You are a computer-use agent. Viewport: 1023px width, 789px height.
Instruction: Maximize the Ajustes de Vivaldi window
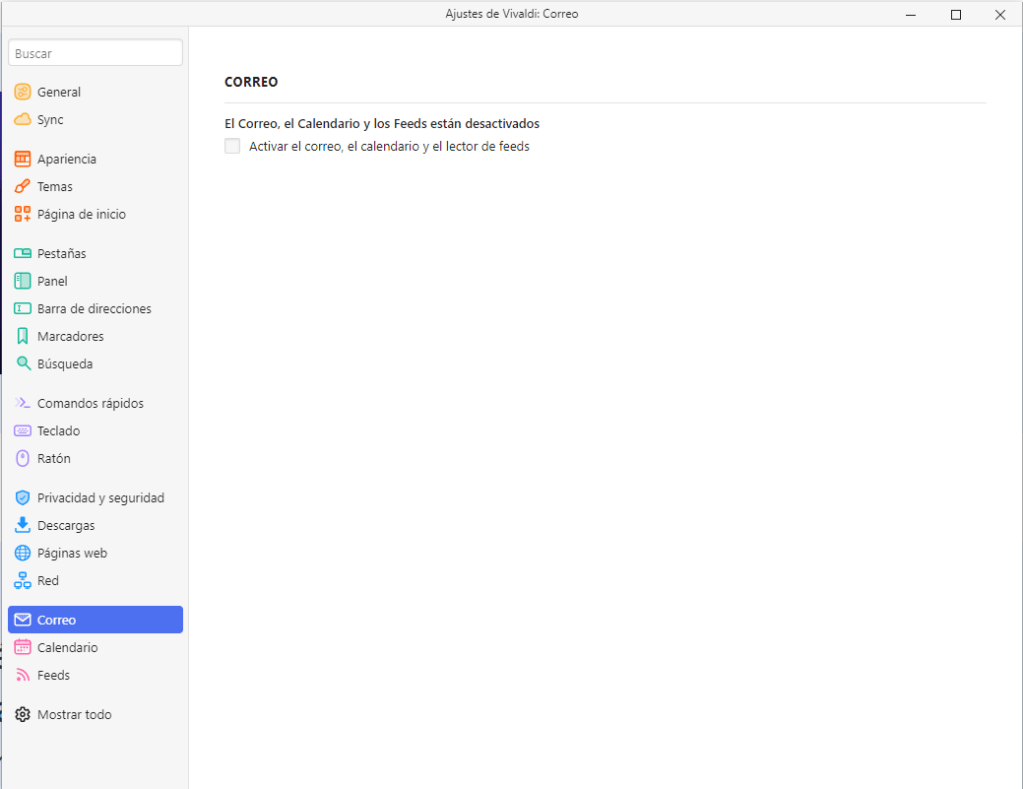956,14
